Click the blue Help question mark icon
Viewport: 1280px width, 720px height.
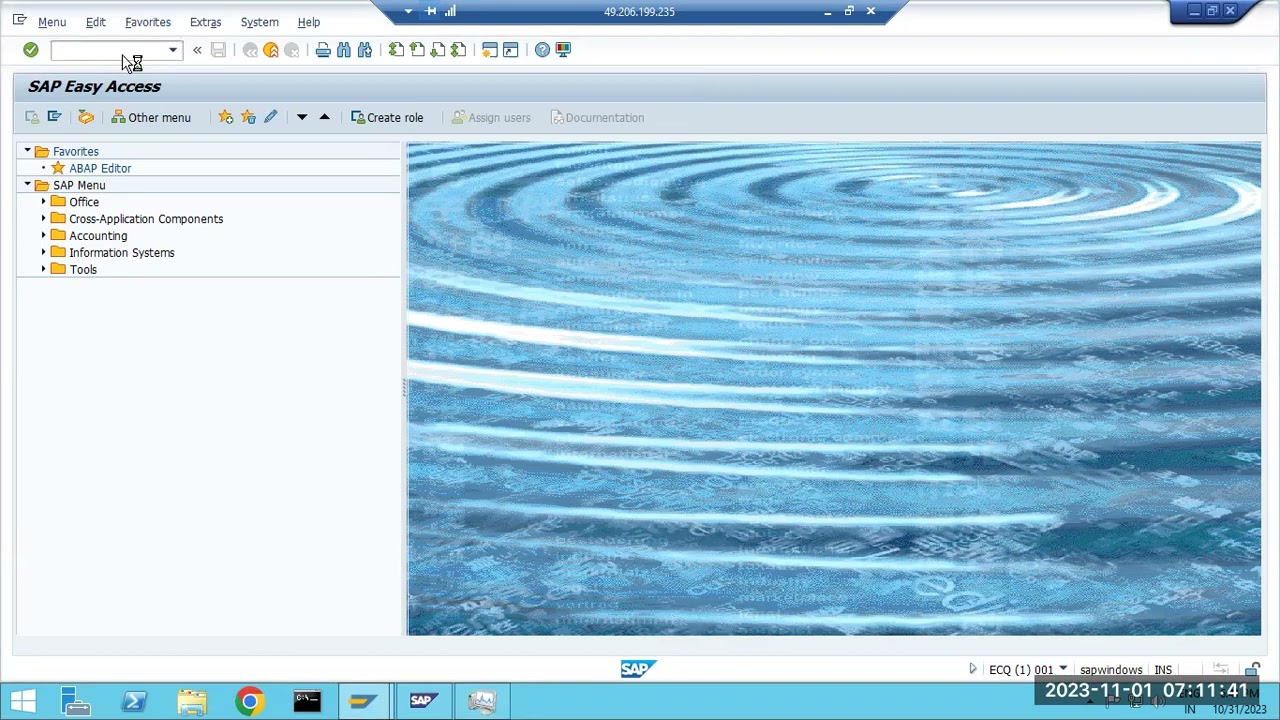coord(542,50)
